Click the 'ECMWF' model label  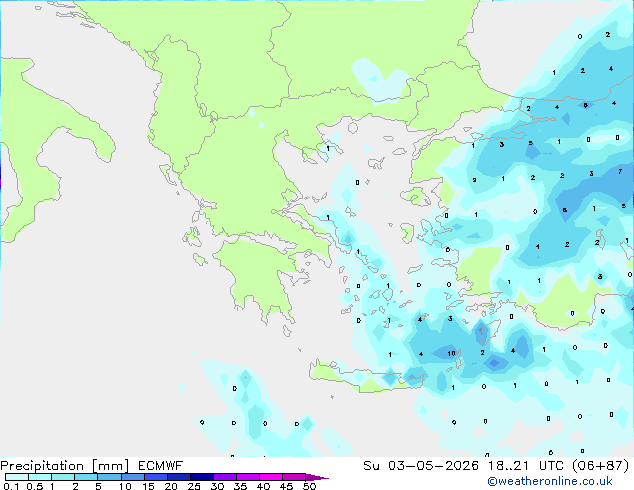(x=161, y=466)
